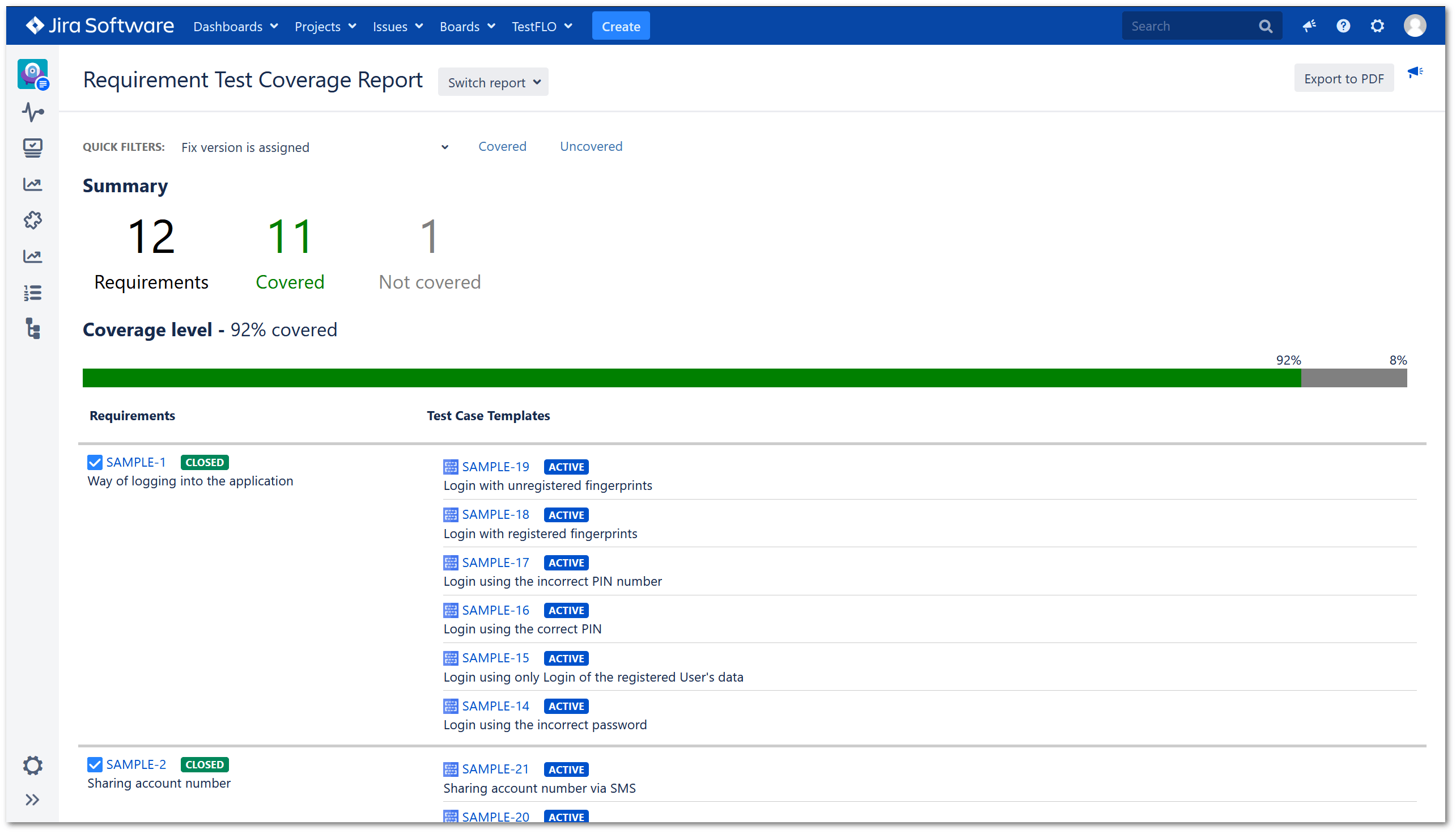Uncheck the SAMPLE-2 requirement checkbox
1456x833 pixels.
pos(94,764)
